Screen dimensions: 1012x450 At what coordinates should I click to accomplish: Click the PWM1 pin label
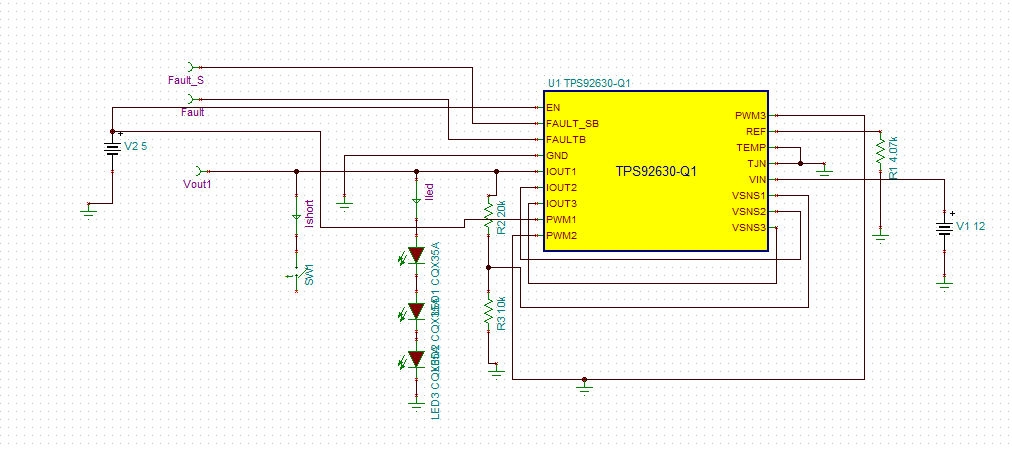point(561,220)
